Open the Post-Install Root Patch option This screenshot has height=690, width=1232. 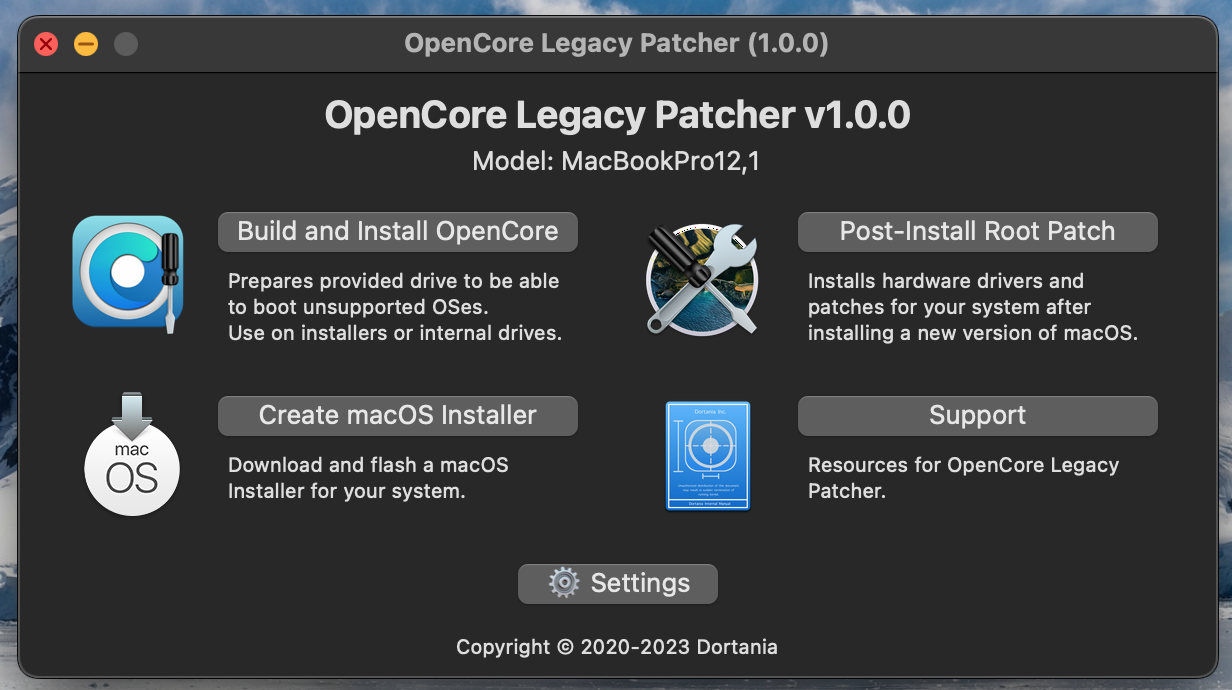(977, 231)
